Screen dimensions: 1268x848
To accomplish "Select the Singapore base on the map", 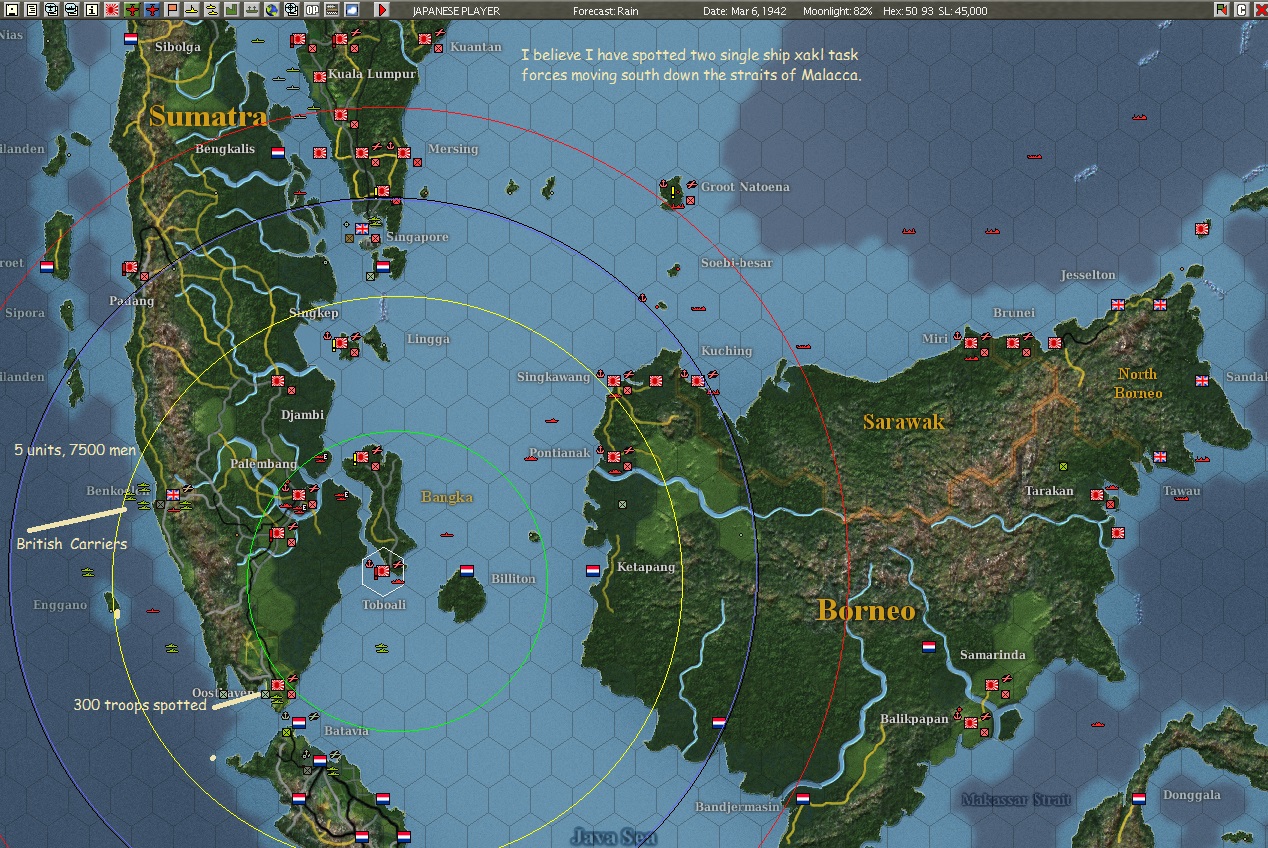I will point(362,229).
